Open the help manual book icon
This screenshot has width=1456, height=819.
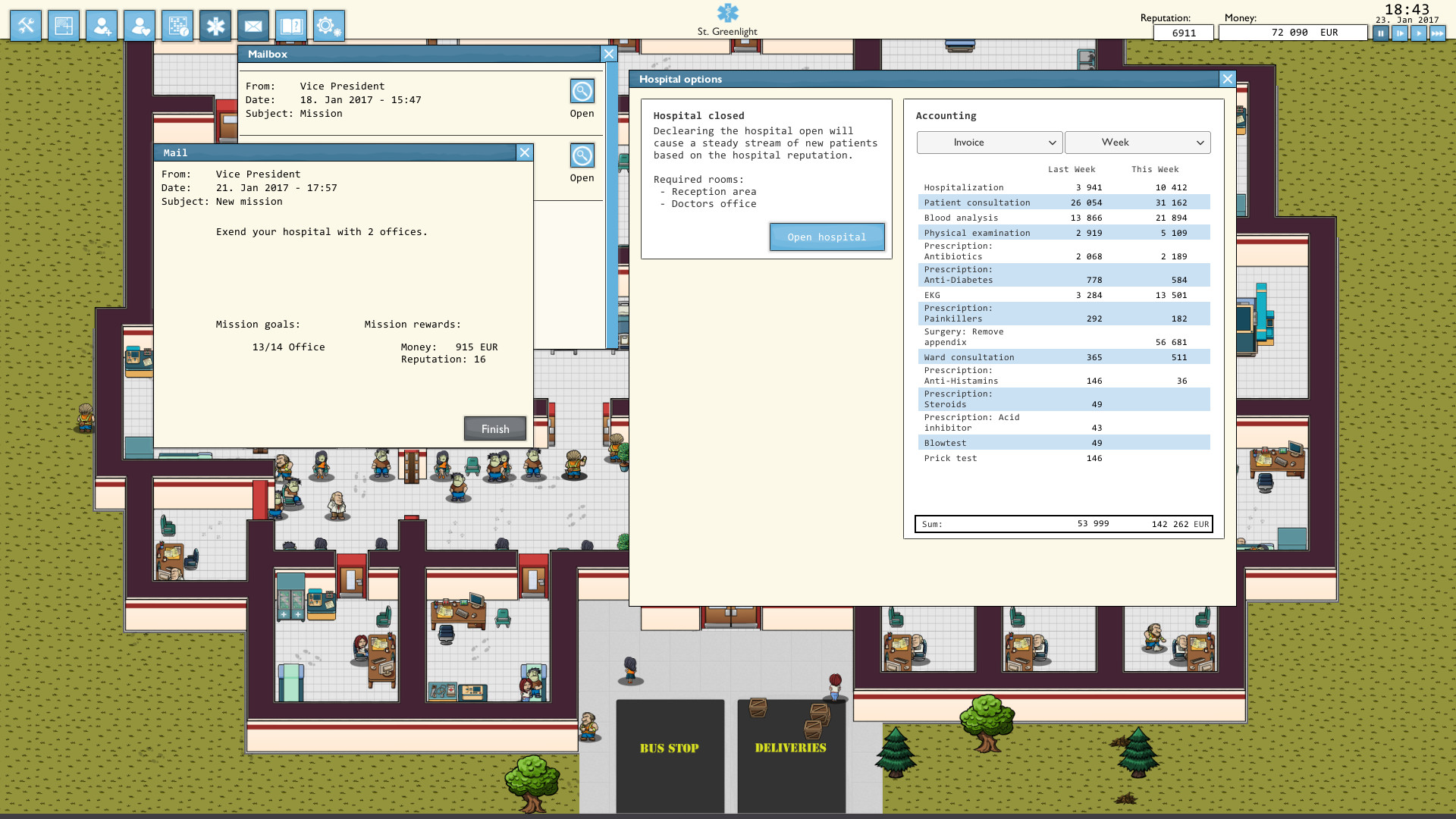(291, 26)
